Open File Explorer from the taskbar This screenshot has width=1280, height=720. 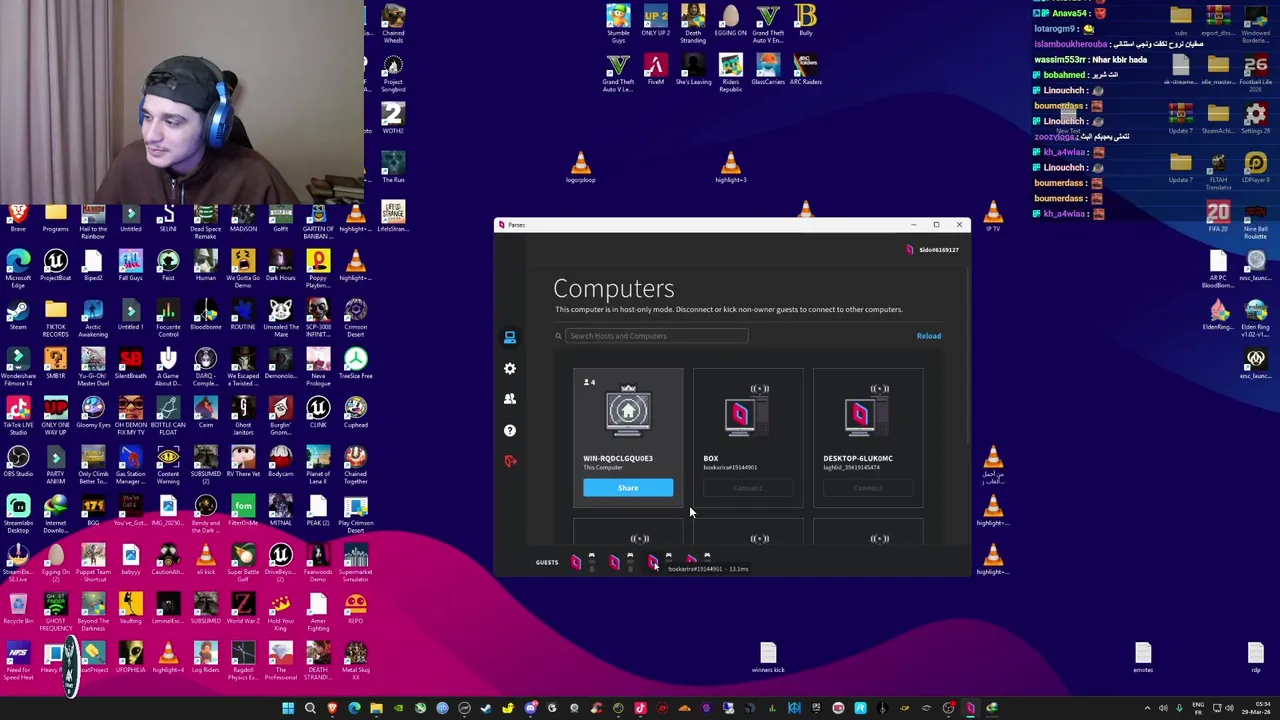click(376, 709)
